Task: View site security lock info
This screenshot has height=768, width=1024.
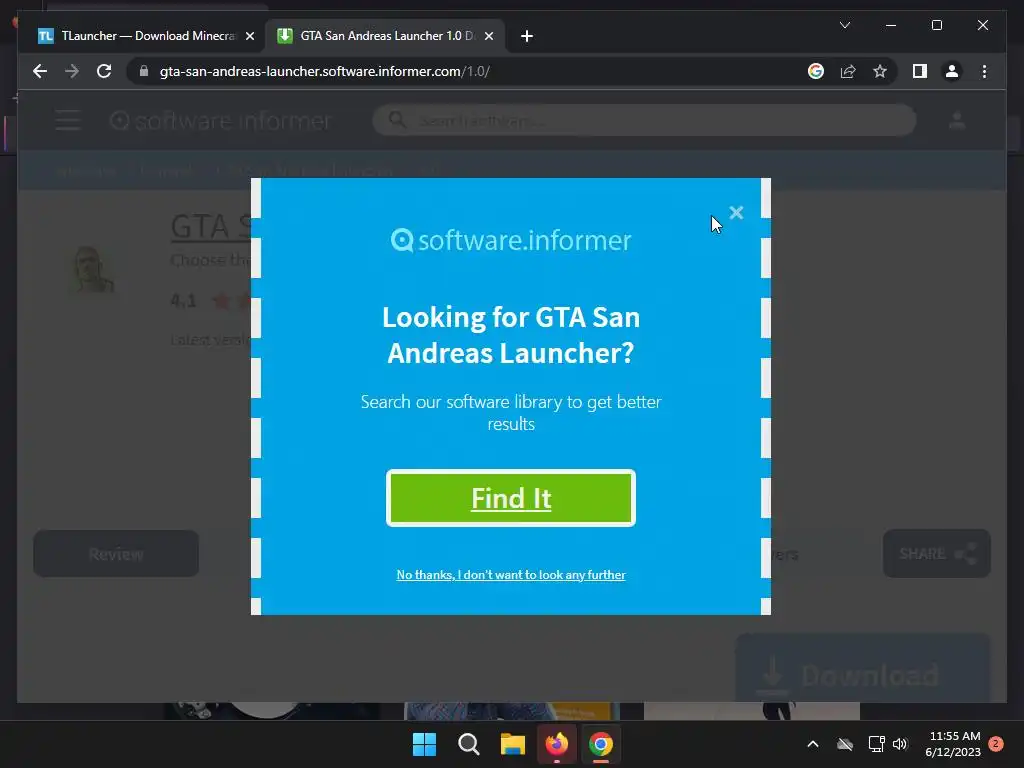Action: click(144, 71)
